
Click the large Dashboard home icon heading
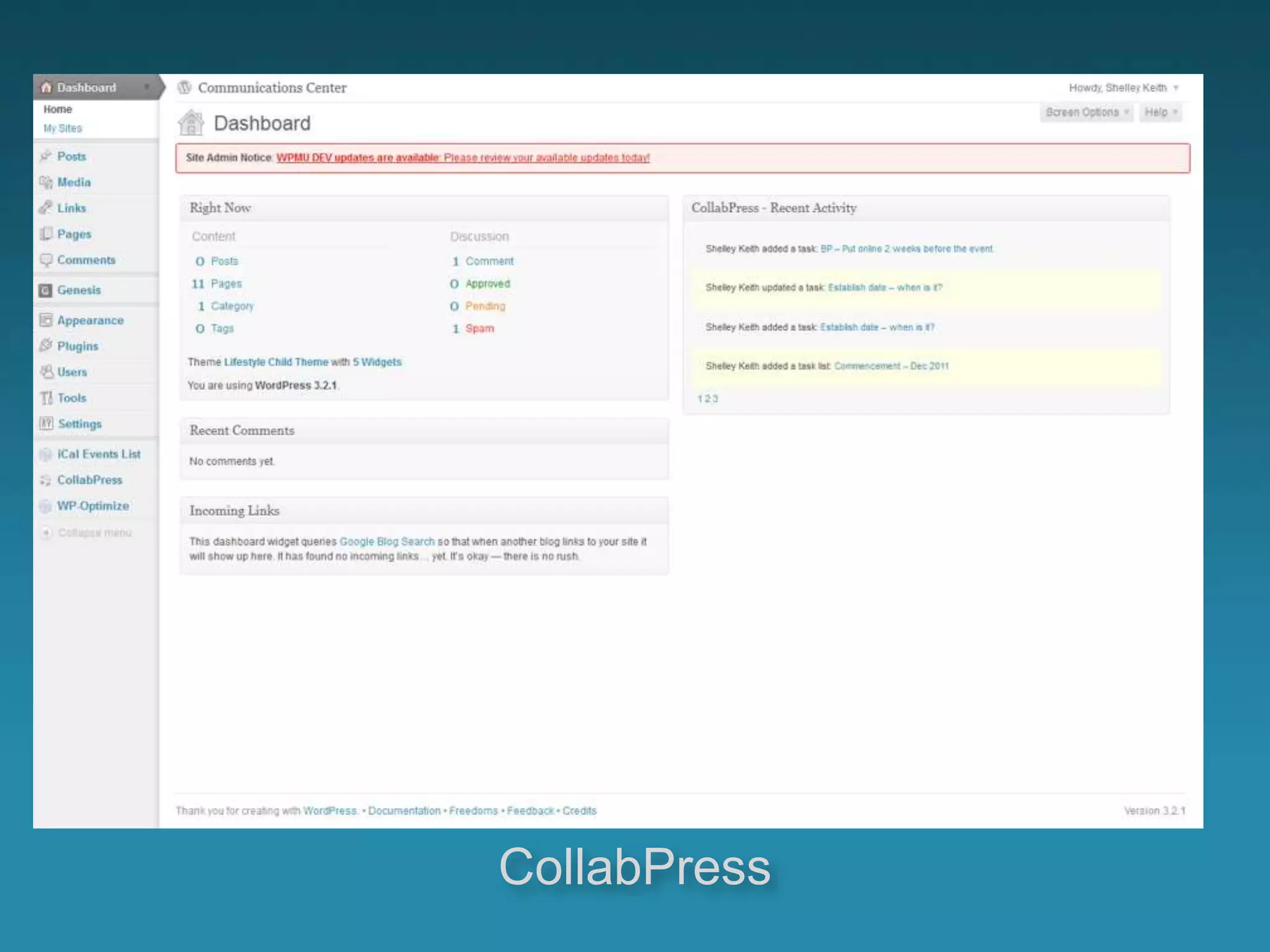tap(191, 123)
